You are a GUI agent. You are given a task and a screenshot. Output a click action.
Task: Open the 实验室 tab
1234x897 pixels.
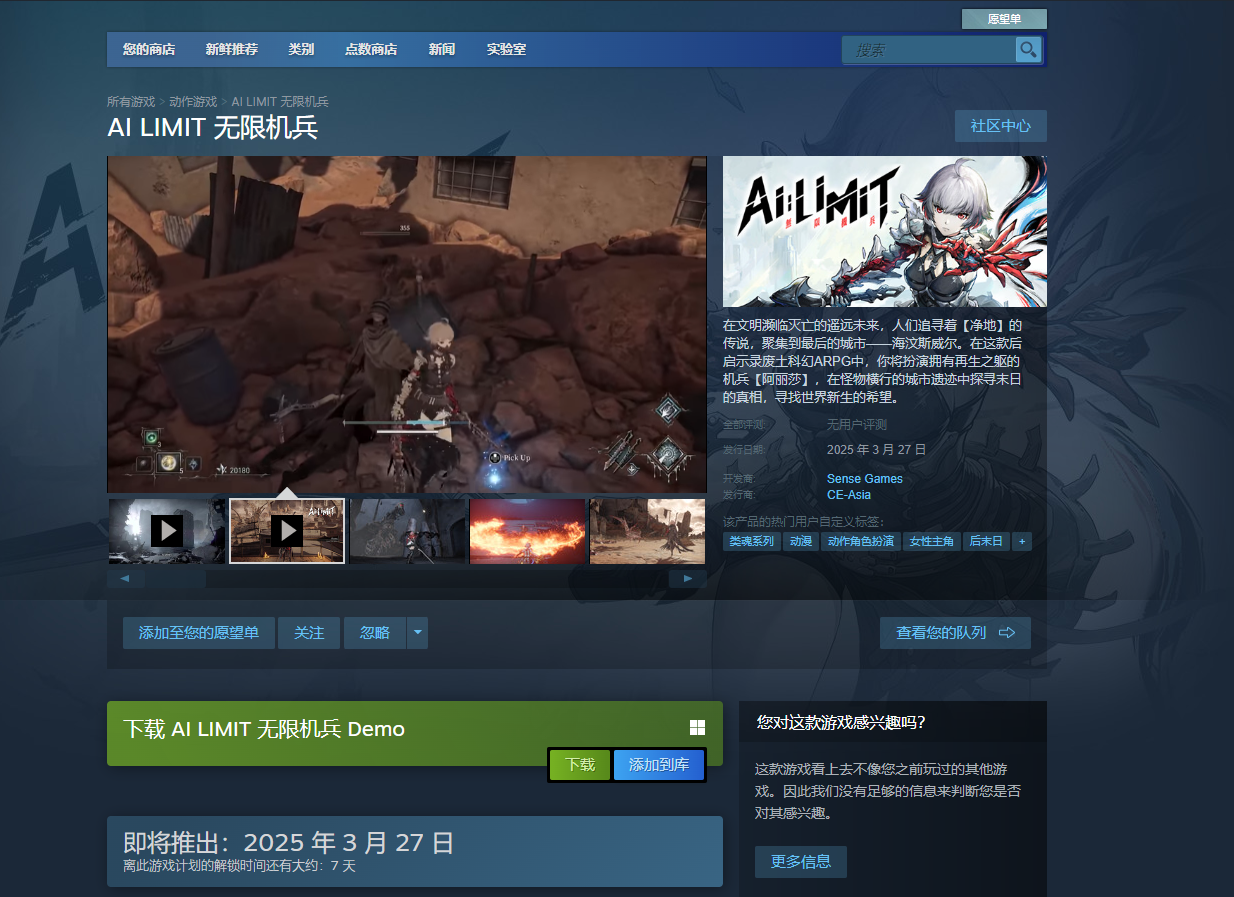(x=506, y=49)
